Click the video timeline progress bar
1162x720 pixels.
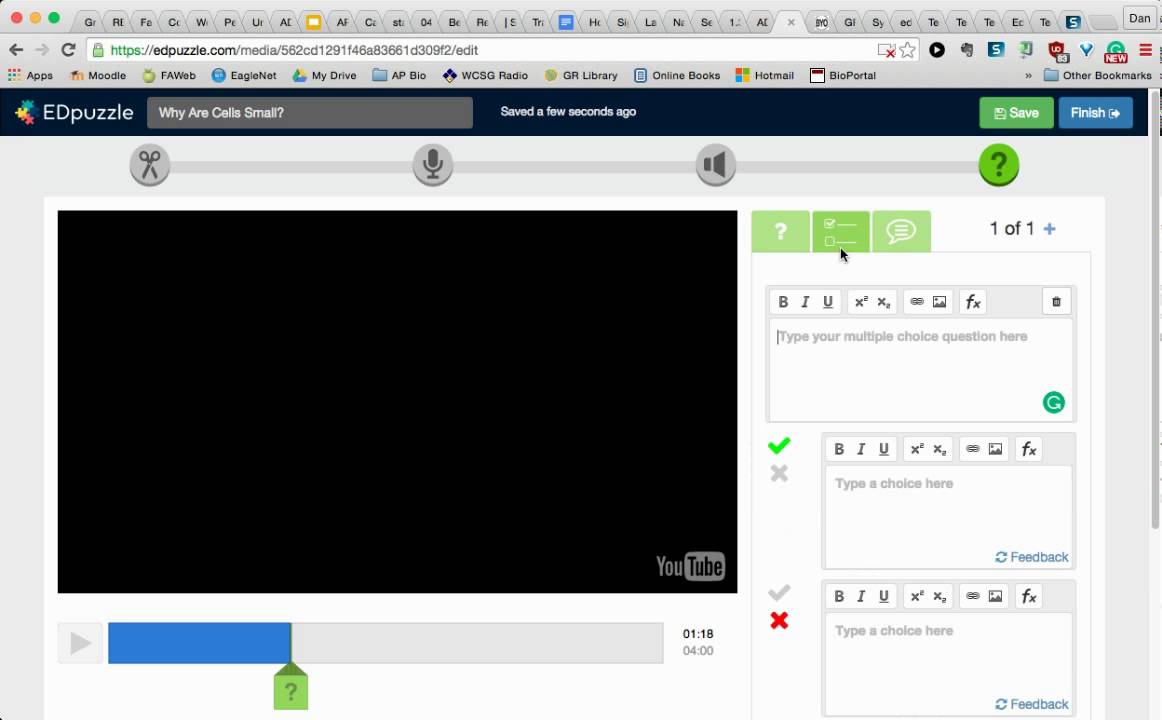[x=385, y=643]
